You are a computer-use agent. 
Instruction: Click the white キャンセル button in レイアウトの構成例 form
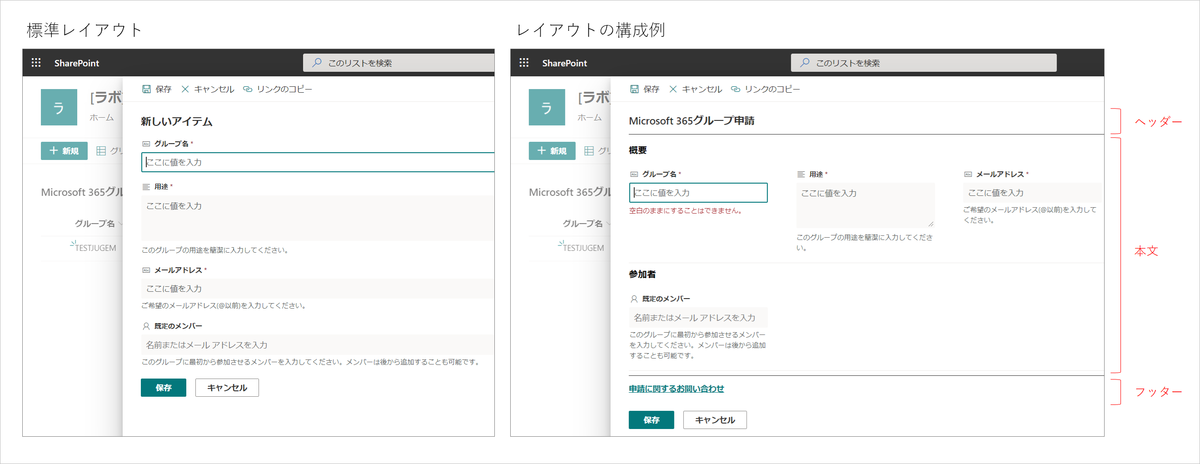[x=715, y=420]
